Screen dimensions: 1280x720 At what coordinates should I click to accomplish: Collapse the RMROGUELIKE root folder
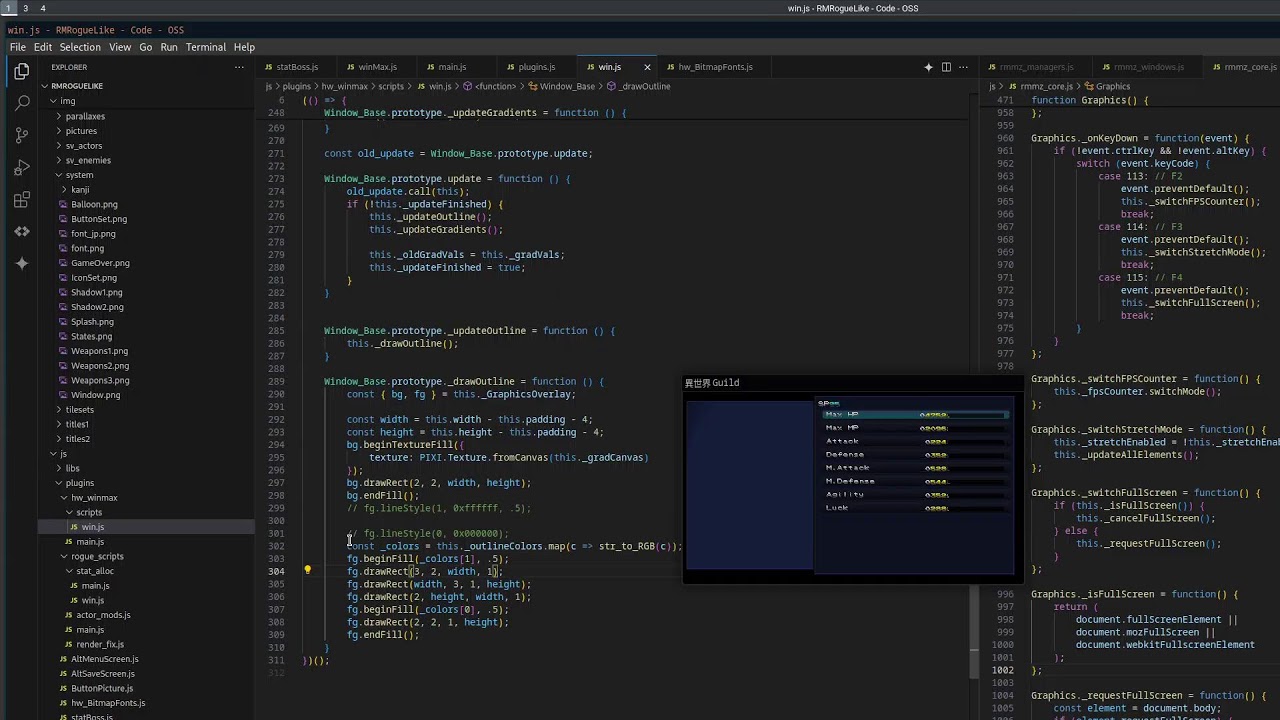pyautogui.click(x=77, y=86)
